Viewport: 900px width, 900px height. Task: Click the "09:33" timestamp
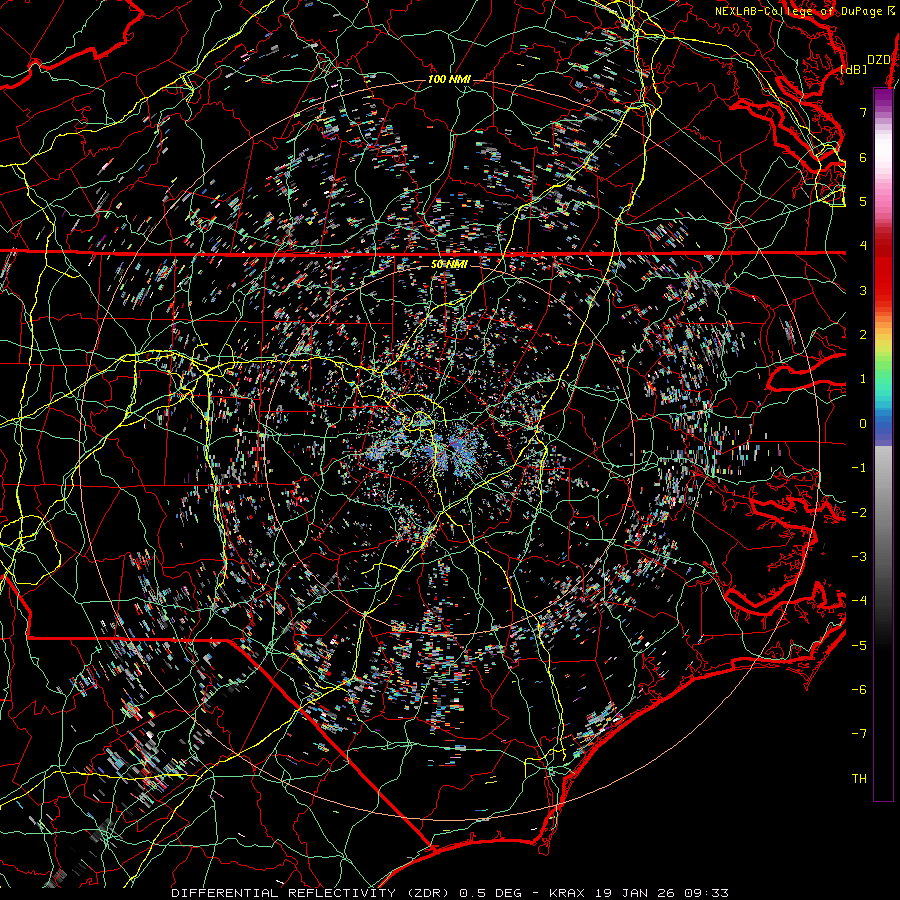point(706,893)
